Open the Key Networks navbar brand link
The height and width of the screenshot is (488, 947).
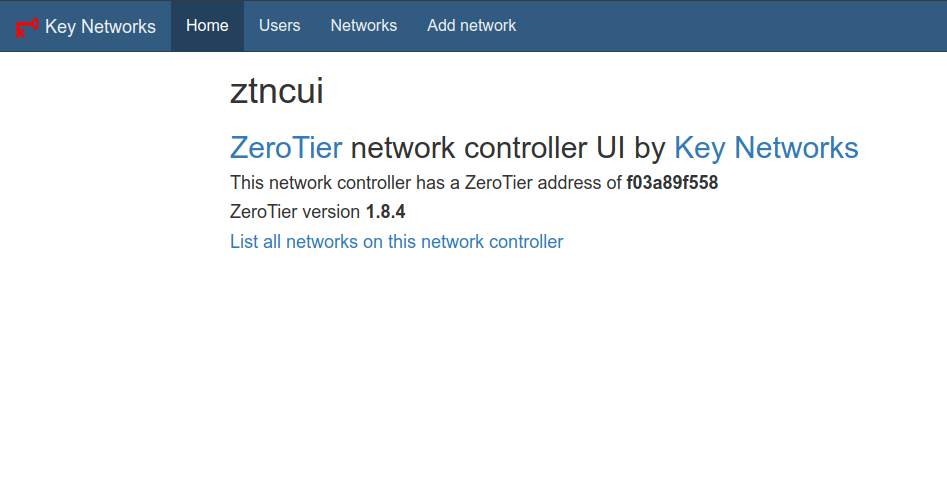pyautogui.click(x=100, y=26)
